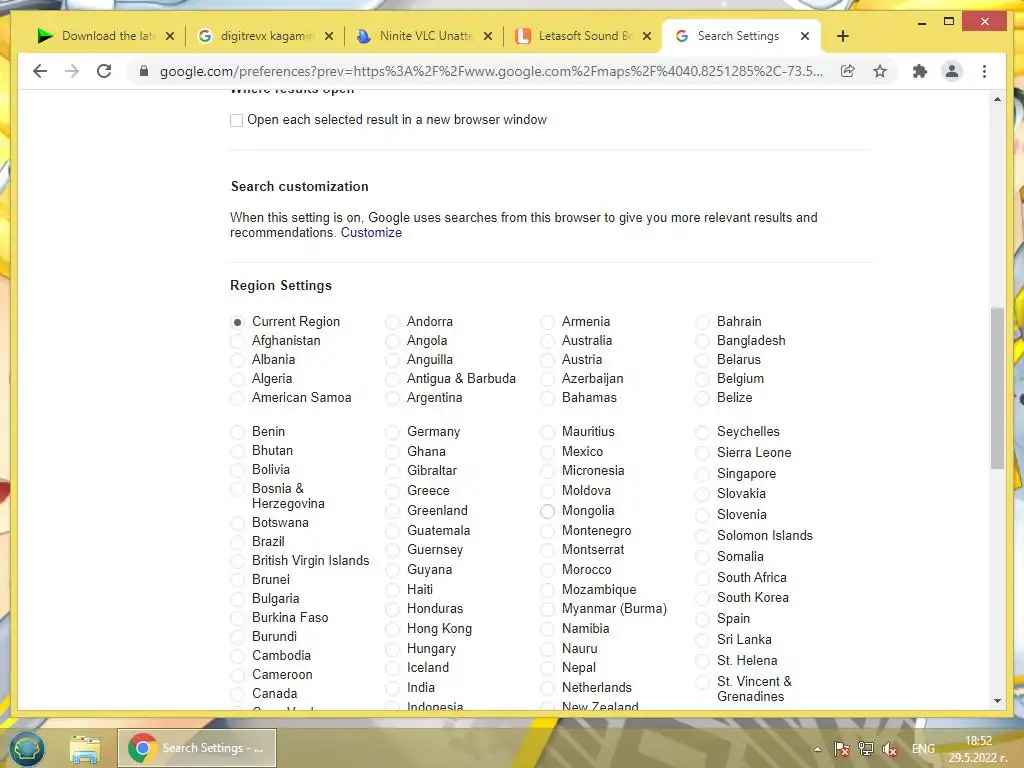Choose Greece as region
1024x768 pixels.
tap(392, 491)
